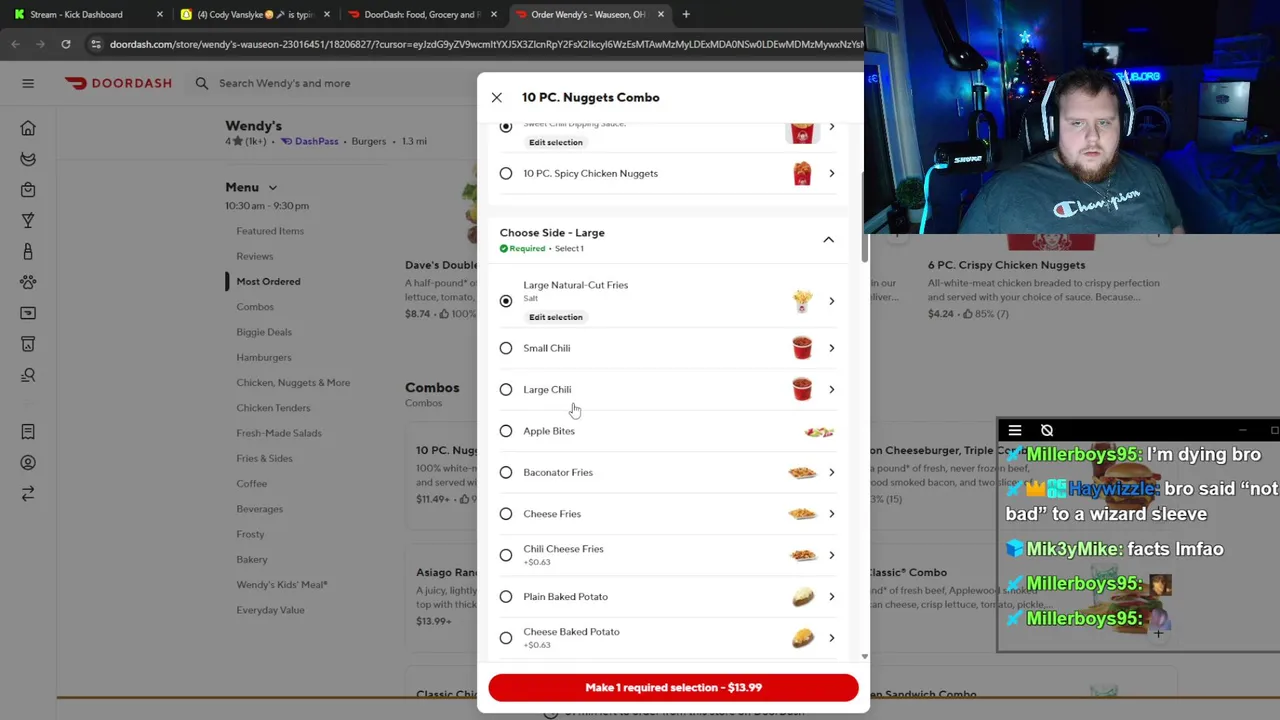Open 10 PC. Spicy Chicken Nuggets options arrow
Screen dimensions: 1280x720
(831, 174)
